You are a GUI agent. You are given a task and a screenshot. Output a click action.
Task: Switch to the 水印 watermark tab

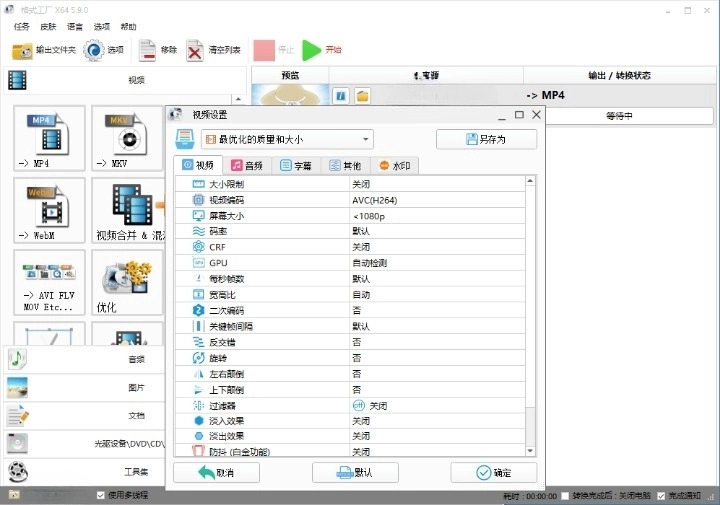click(x=395, y=165)
